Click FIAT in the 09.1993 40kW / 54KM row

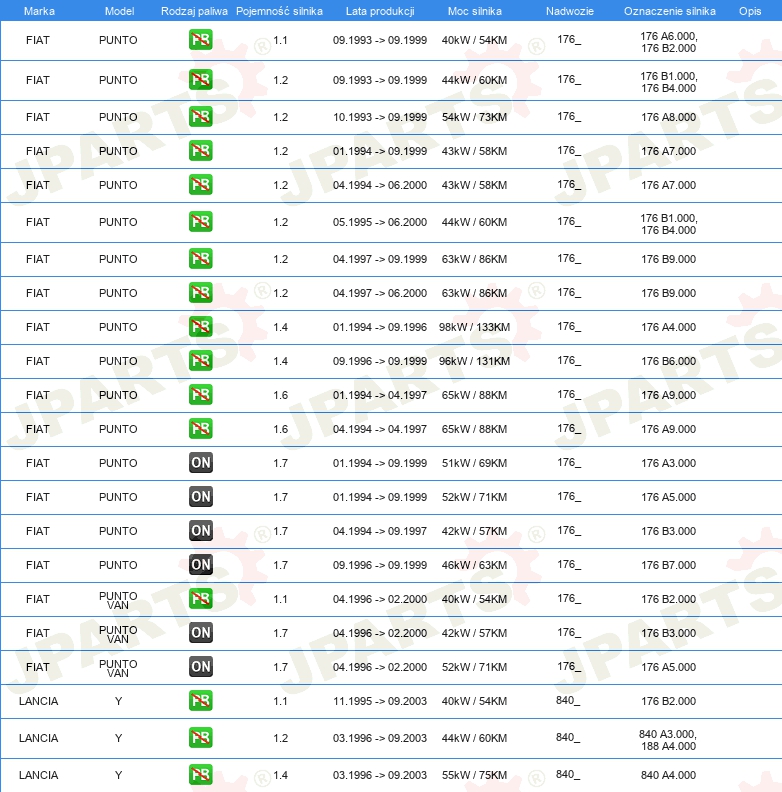[38, 40]
